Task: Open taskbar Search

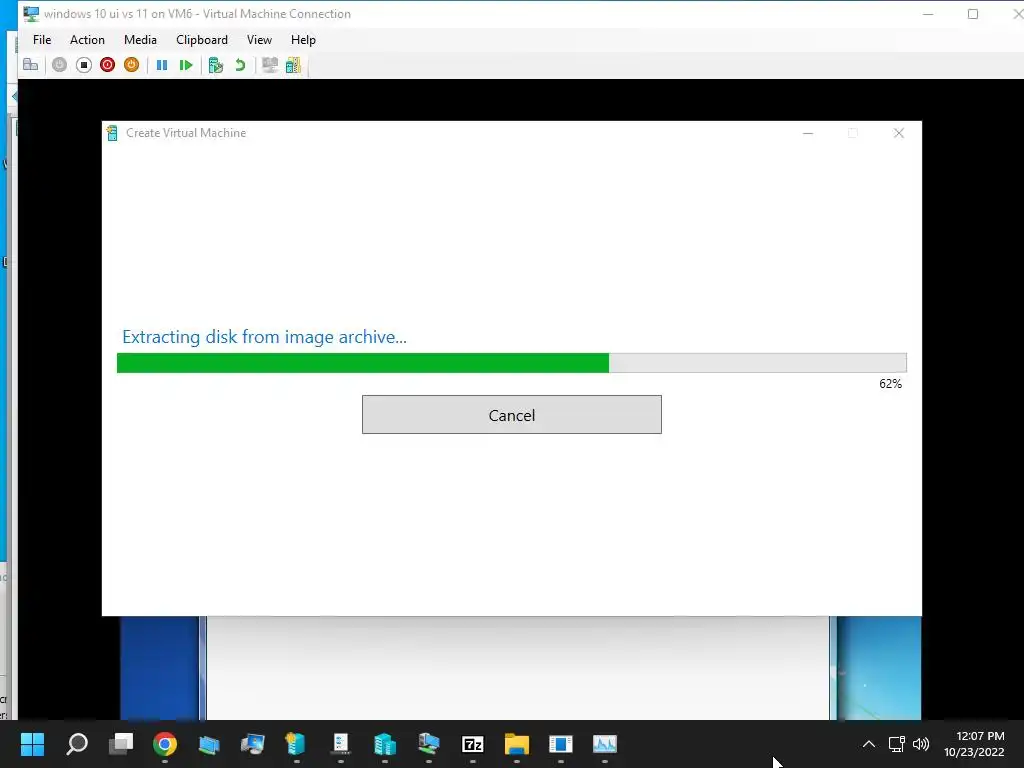Action: tap(77, 744)
